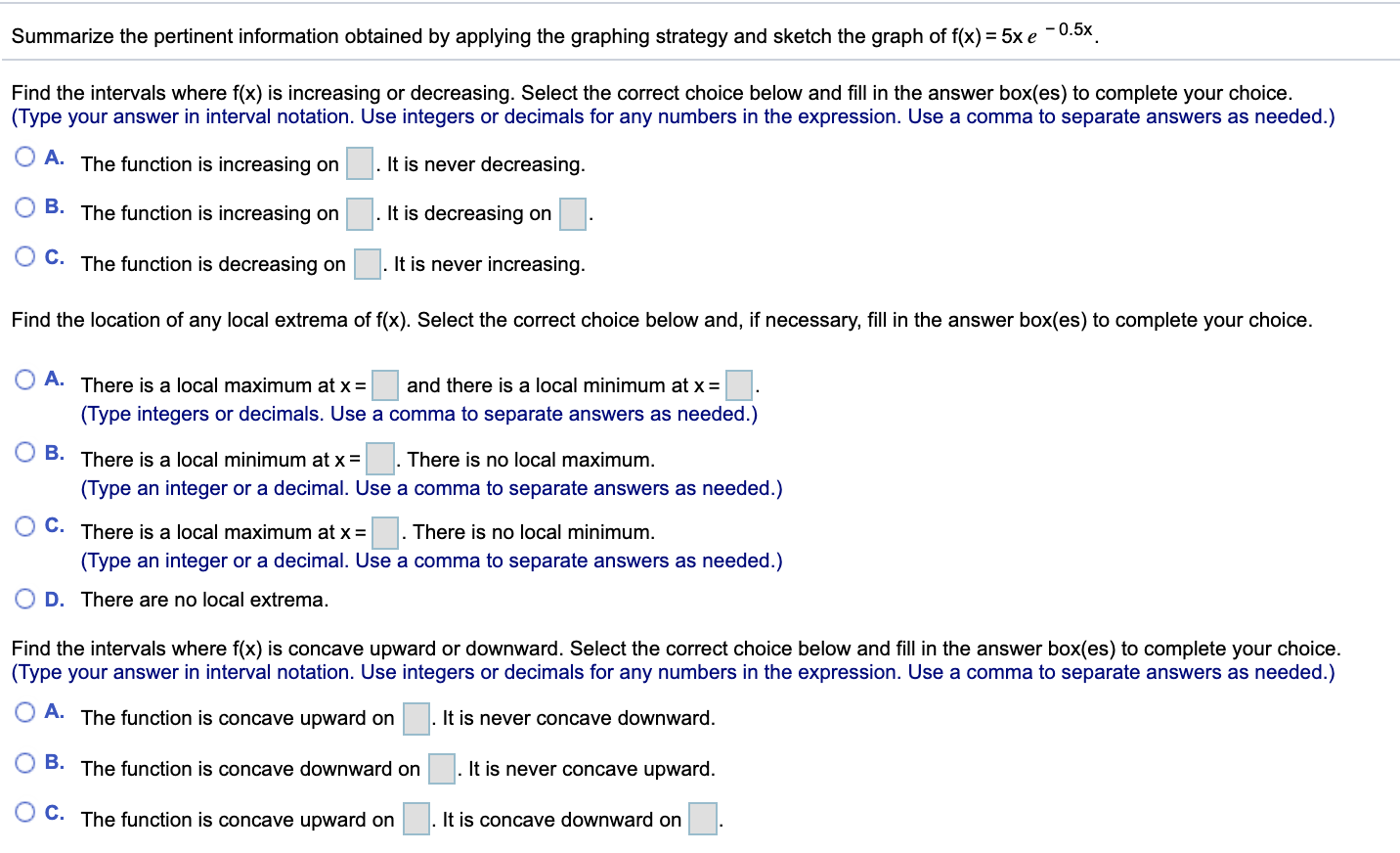Select choice A stating function is never decreasing
This screenshot has height=853, width=1400.
[x=22, y=156]
